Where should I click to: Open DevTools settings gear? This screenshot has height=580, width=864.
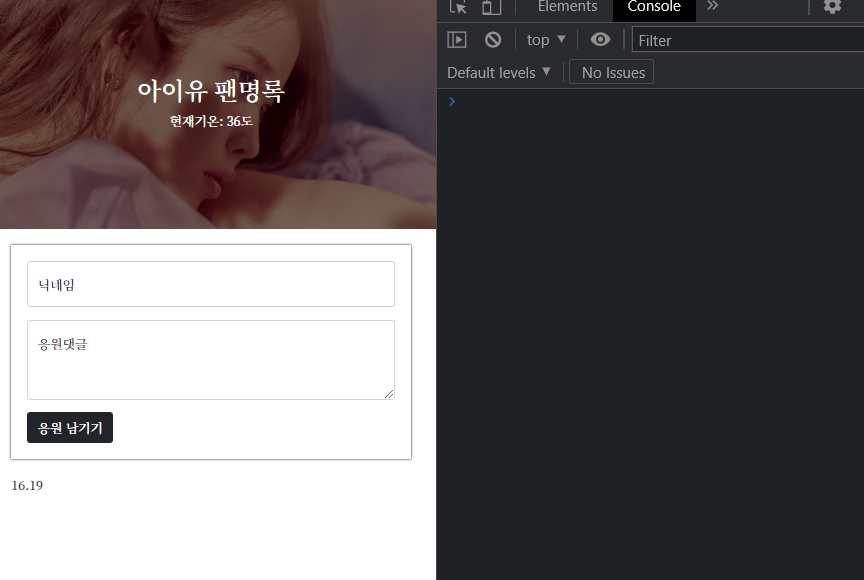point(832,6)
